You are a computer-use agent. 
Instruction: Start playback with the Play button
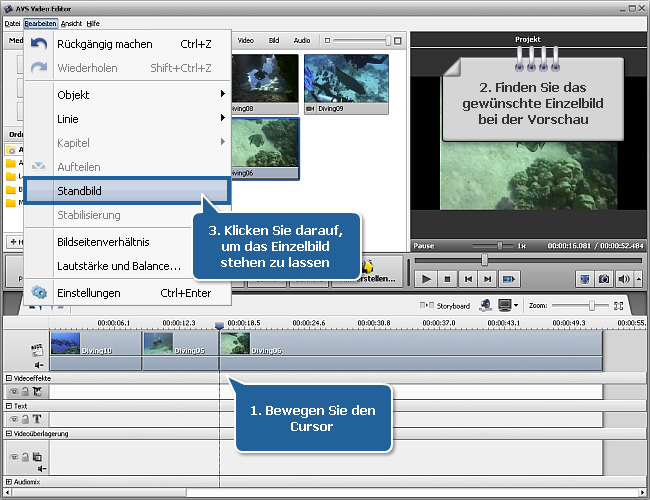coord(426,279)
